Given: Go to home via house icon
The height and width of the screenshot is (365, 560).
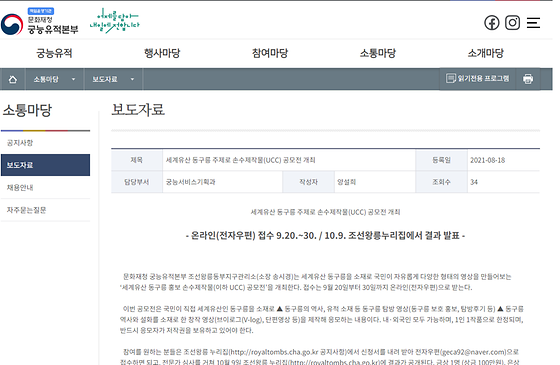Looking at the screenshot, I should [13, 79].
